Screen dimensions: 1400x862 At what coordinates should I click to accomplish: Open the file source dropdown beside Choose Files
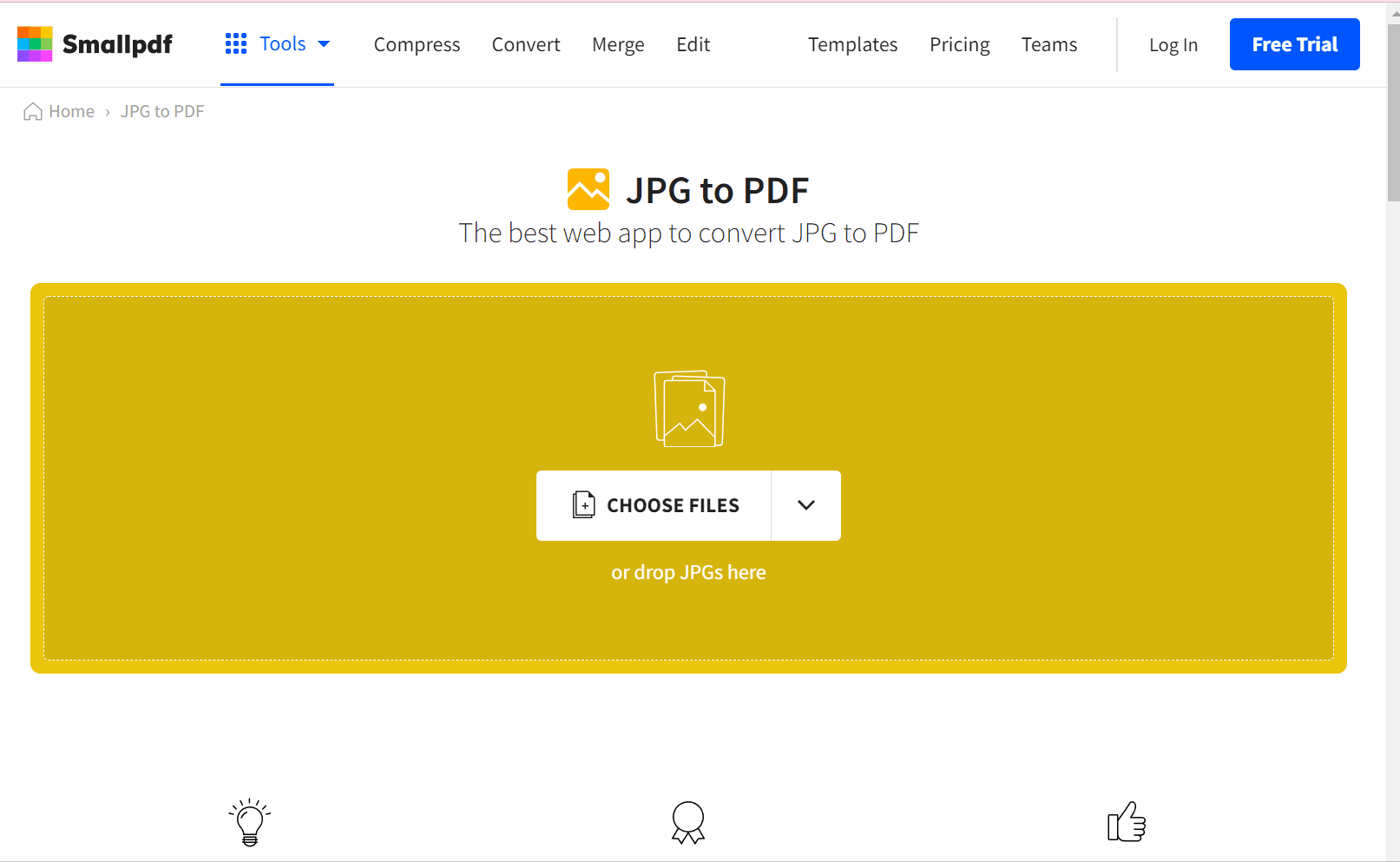tap(805, 505)
